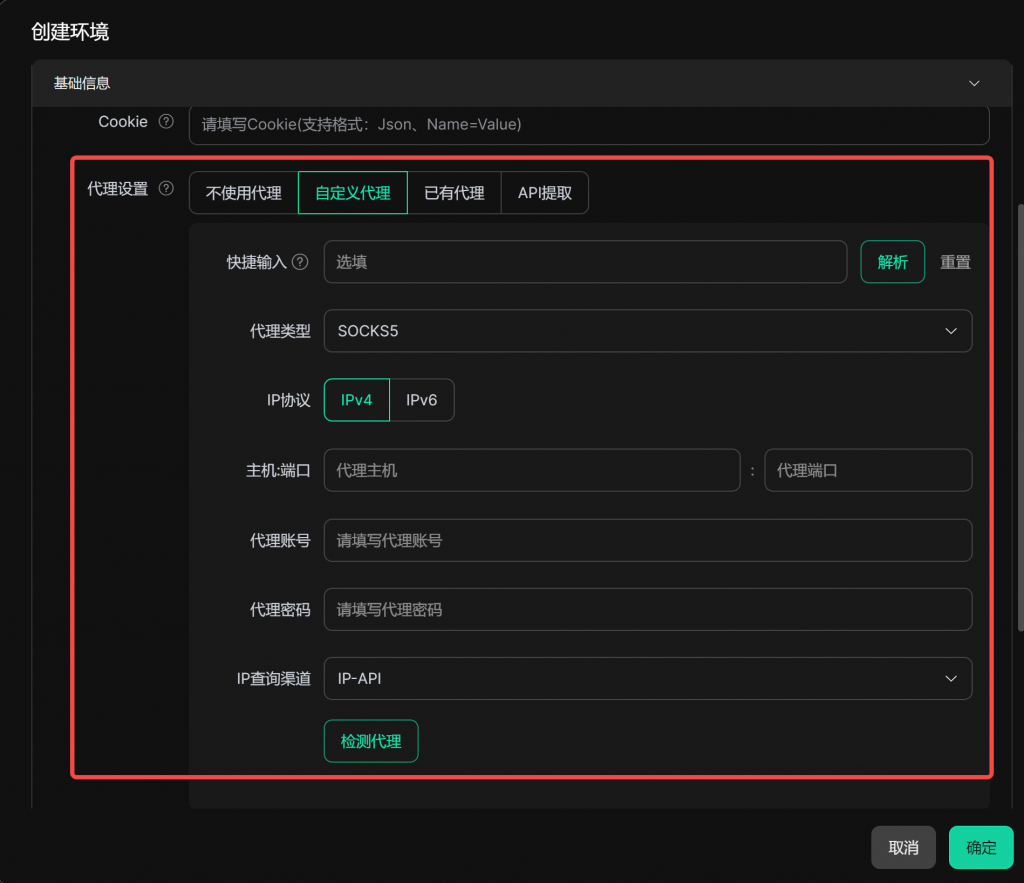The height and width of the screenshot is (883, 1024).
Task: Click the help icon beside Cookie label
Action: point(166,122)
